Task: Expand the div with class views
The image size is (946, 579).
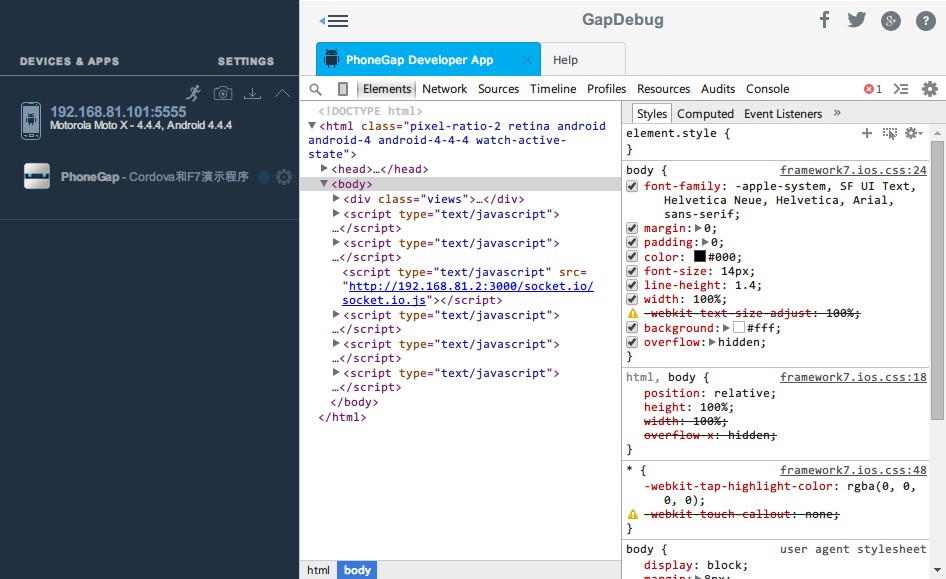Action: click(336, 198)
